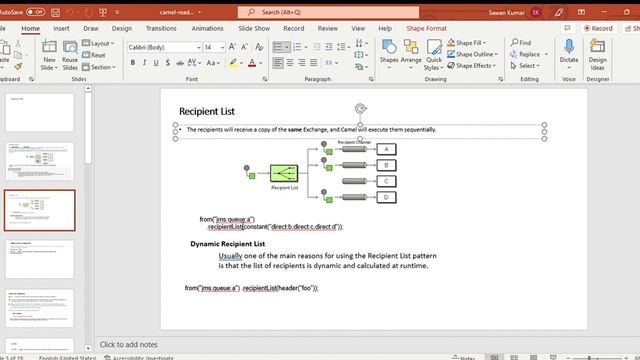Convert to SmartArt icon
Image resolution: width=640 pixels, height=360 pixels.
click(361, 67)
